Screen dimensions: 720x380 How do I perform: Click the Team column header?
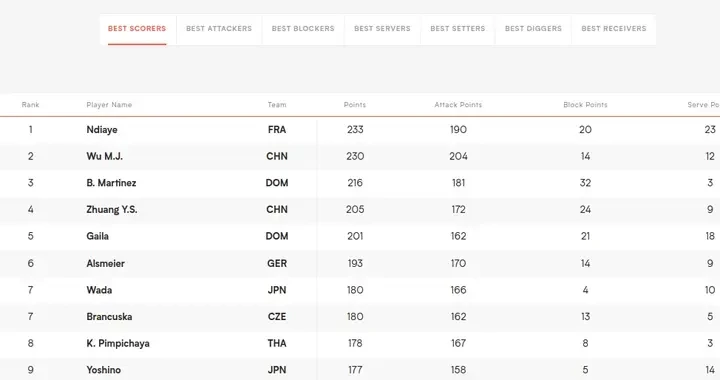[277, 105]
